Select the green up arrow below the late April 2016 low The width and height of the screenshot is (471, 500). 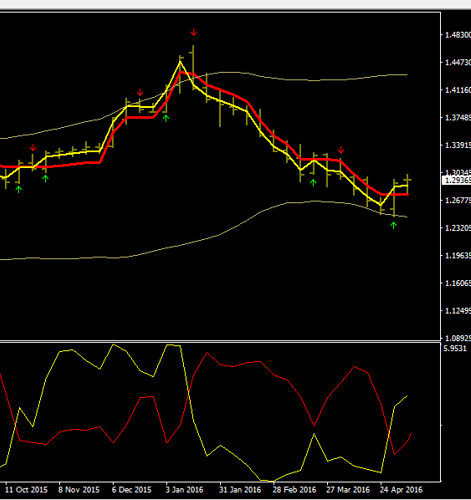(394, 225)
